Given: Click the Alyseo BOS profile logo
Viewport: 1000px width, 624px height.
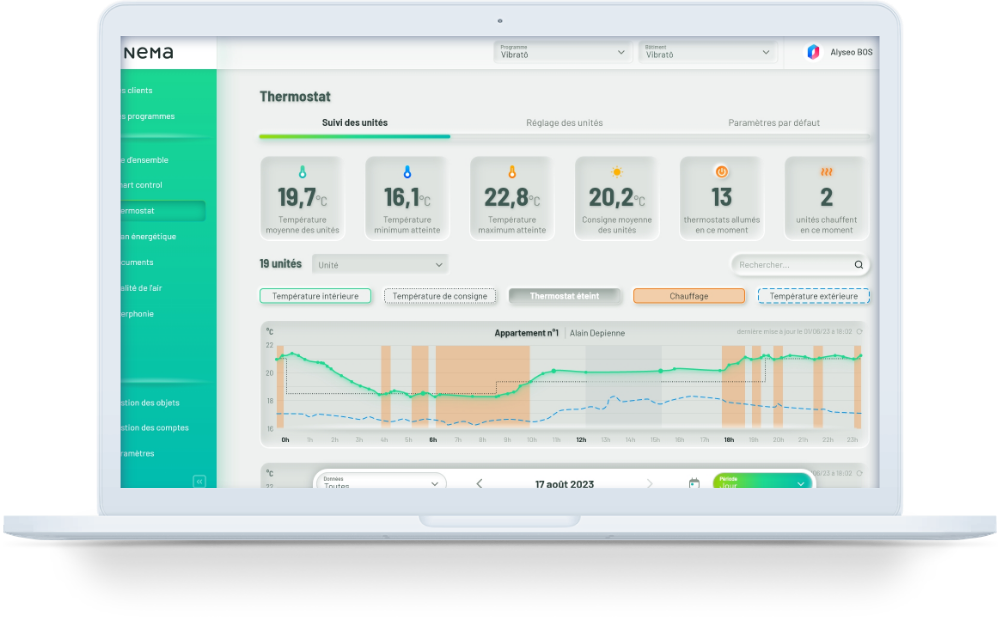Looking at the screenshot, I should (813, 52).
